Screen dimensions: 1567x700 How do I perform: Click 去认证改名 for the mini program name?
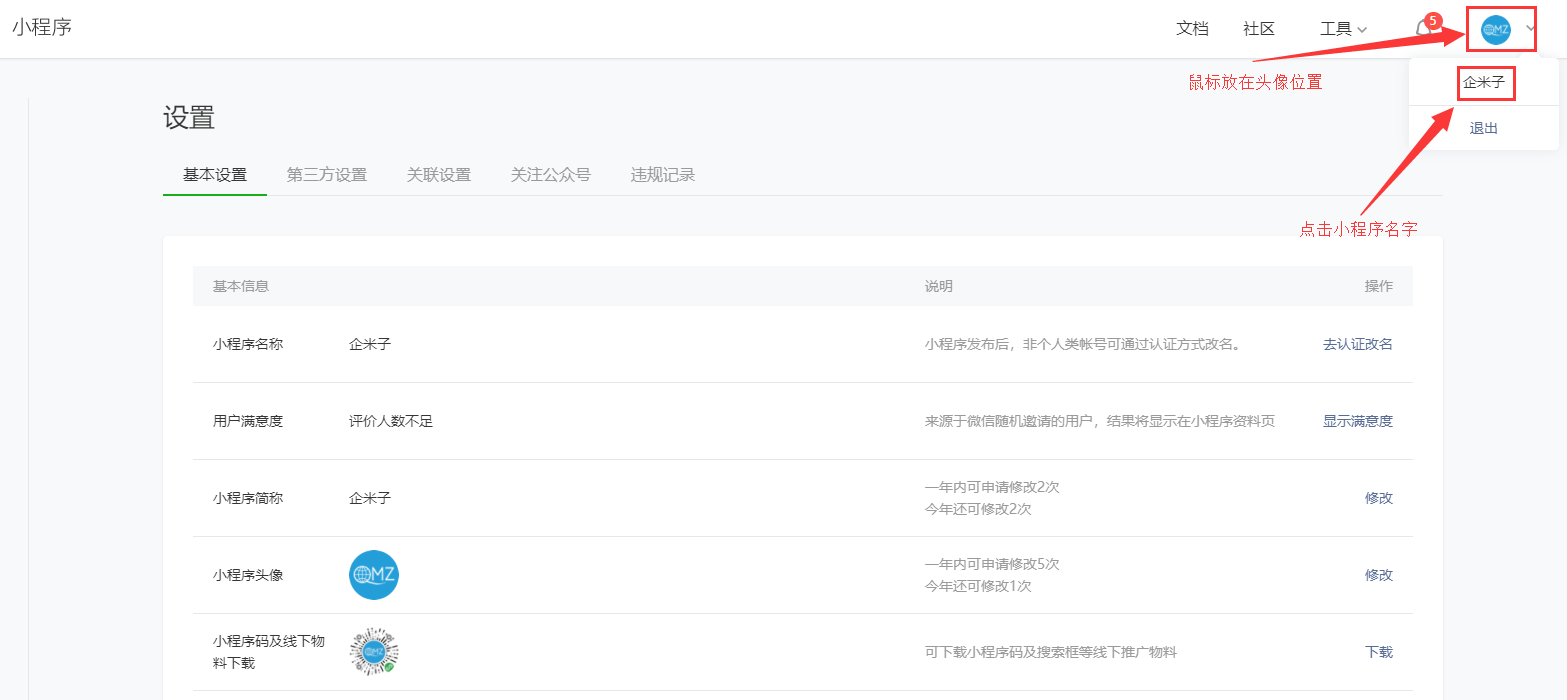click(1358, 344)
